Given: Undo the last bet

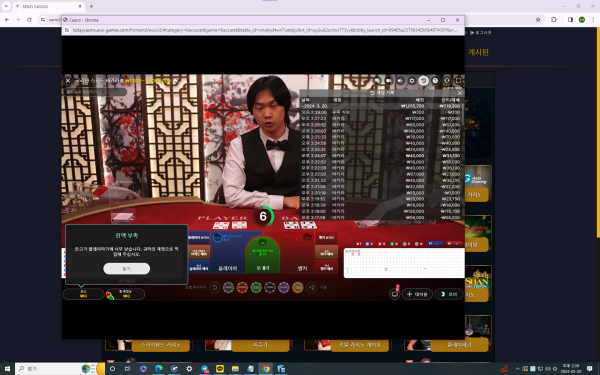Looking at the screenshot, I should (x=214, y=287).
